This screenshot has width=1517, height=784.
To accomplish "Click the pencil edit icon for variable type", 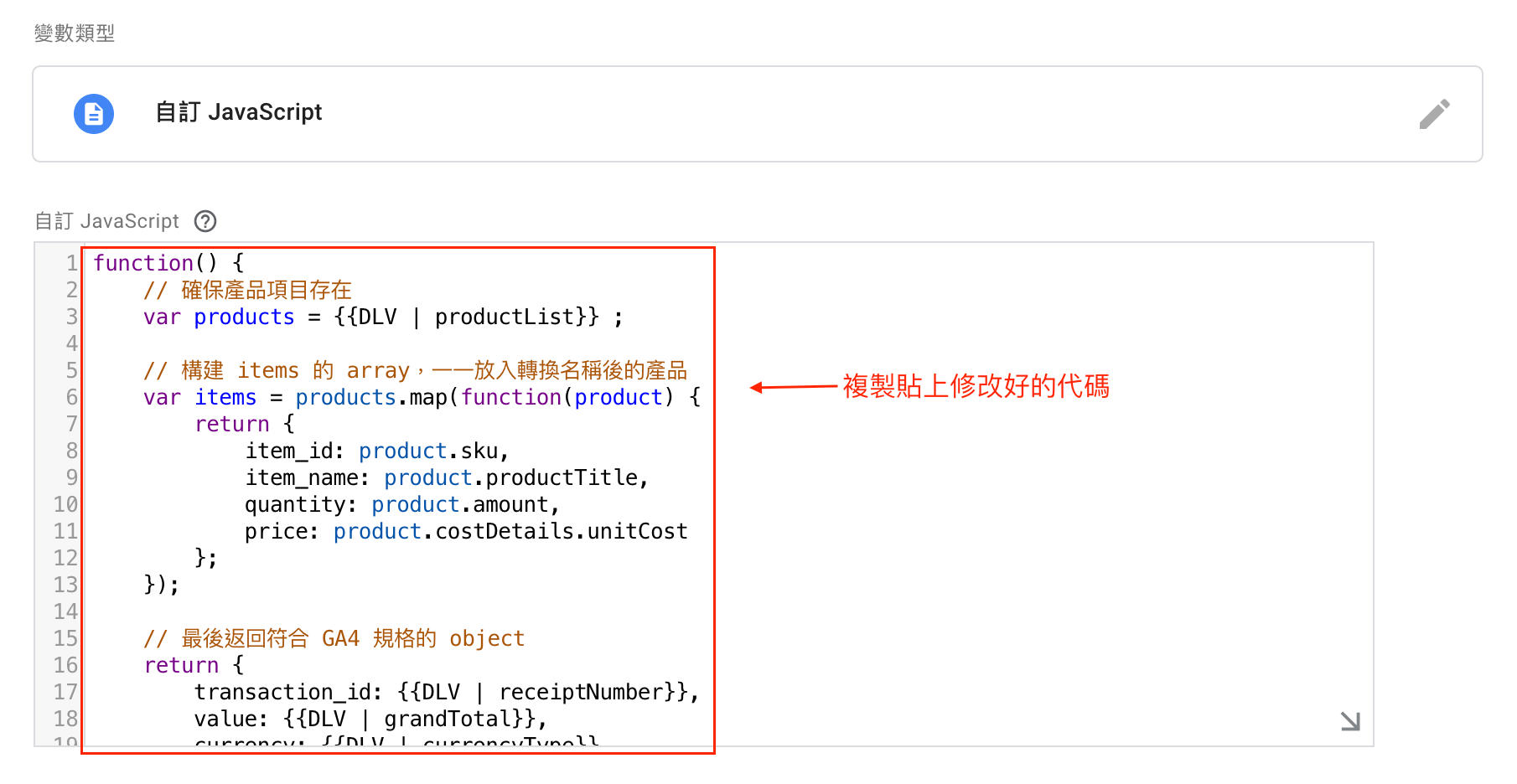I will [1434, 114].
